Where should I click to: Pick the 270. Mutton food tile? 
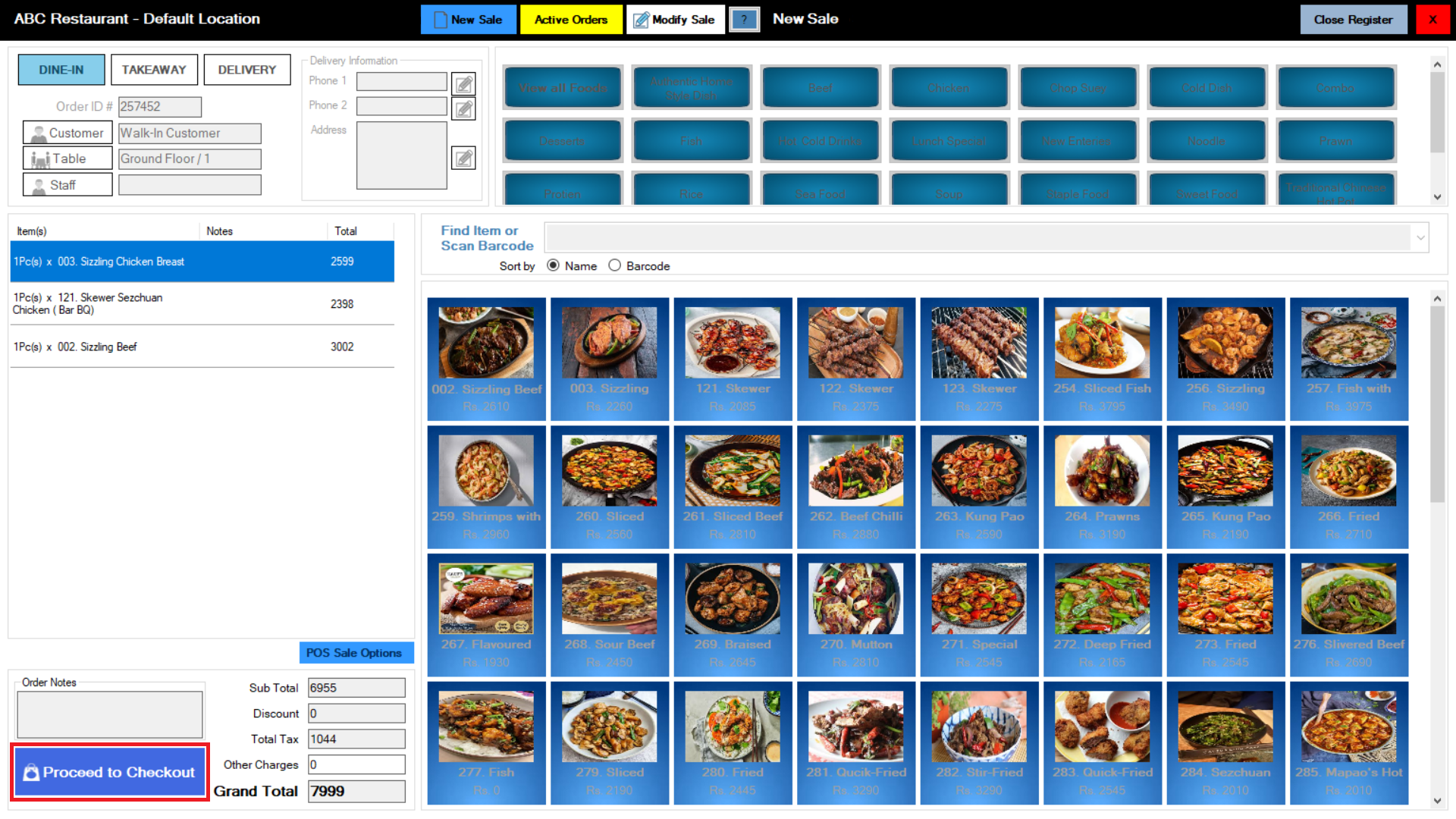[x=856, y=615]
